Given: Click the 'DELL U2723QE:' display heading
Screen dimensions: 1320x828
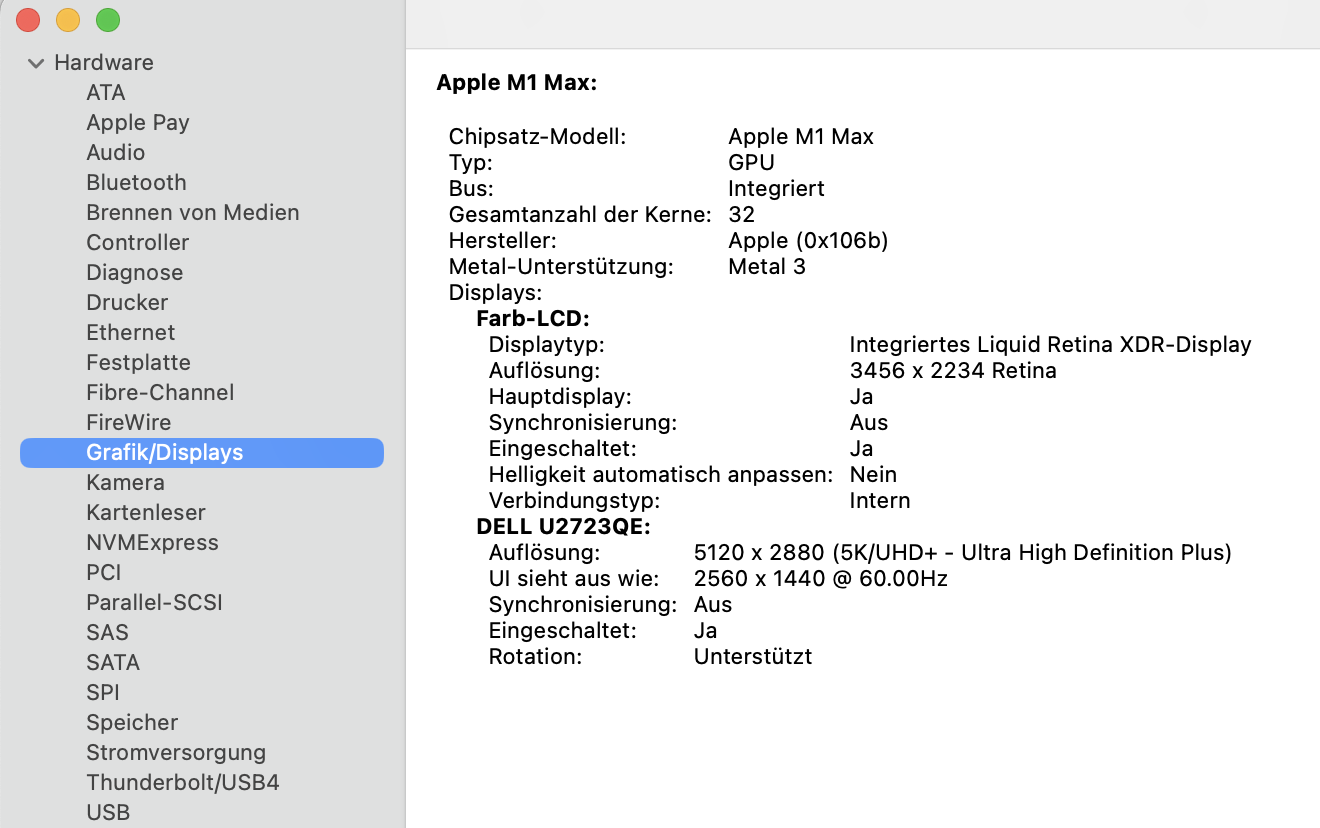Looking at the screenshot, I should [564, 526].
